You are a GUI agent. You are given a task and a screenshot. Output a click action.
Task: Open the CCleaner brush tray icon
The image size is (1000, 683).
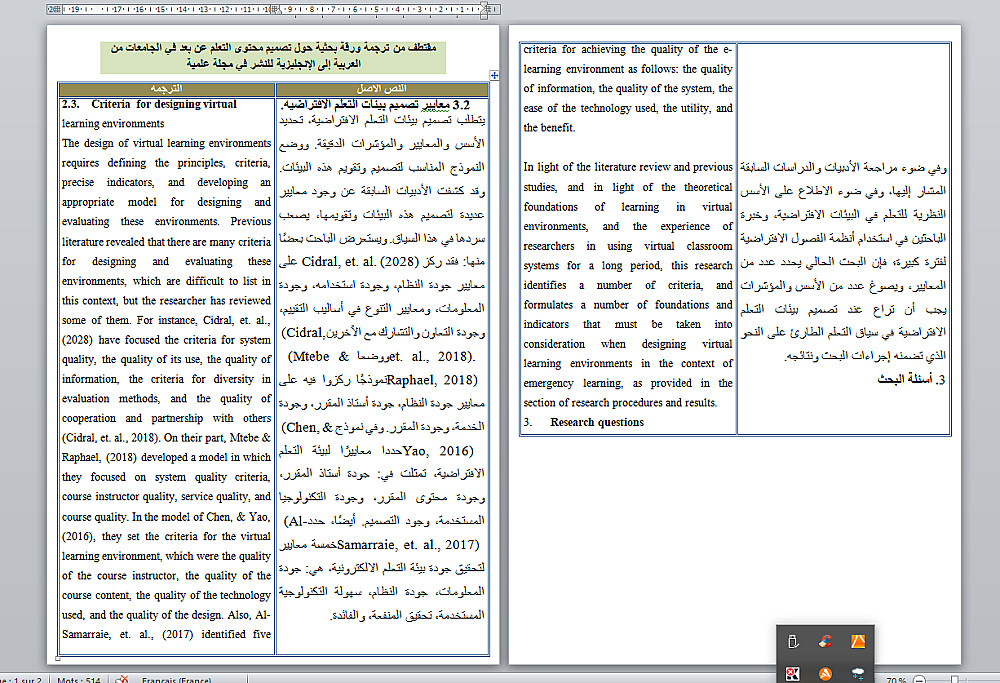pos(825,642)
